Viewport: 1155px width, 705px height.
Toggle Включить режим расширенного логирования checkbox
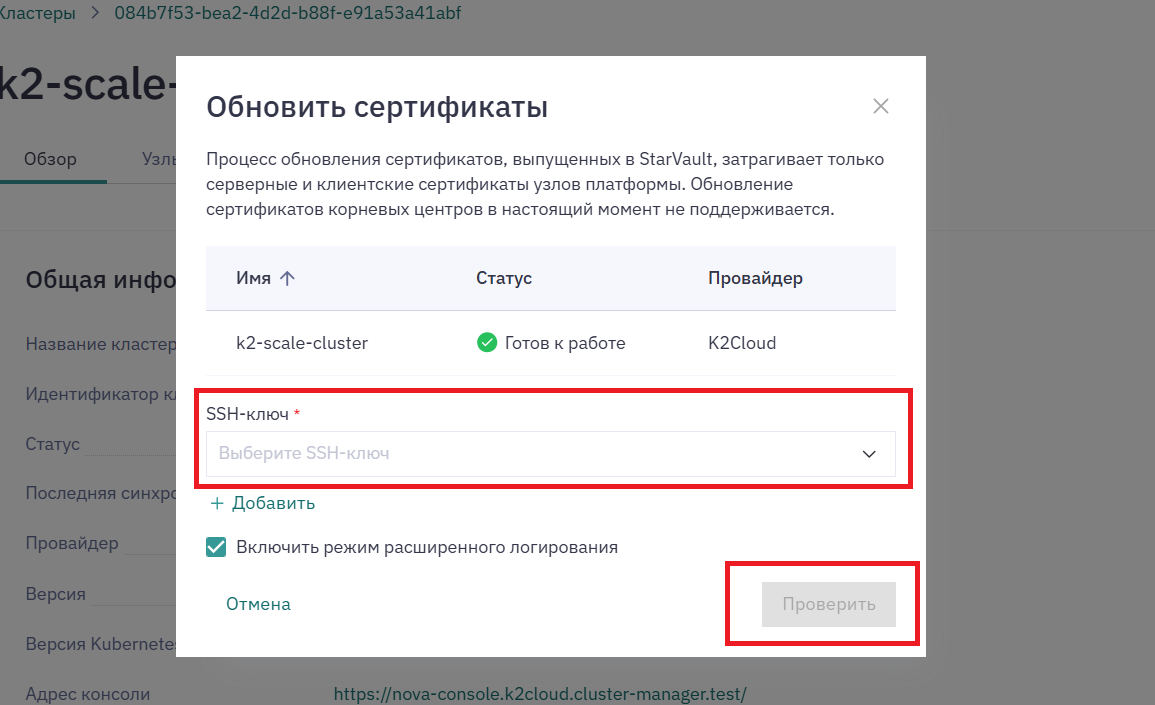coord(216,547)
